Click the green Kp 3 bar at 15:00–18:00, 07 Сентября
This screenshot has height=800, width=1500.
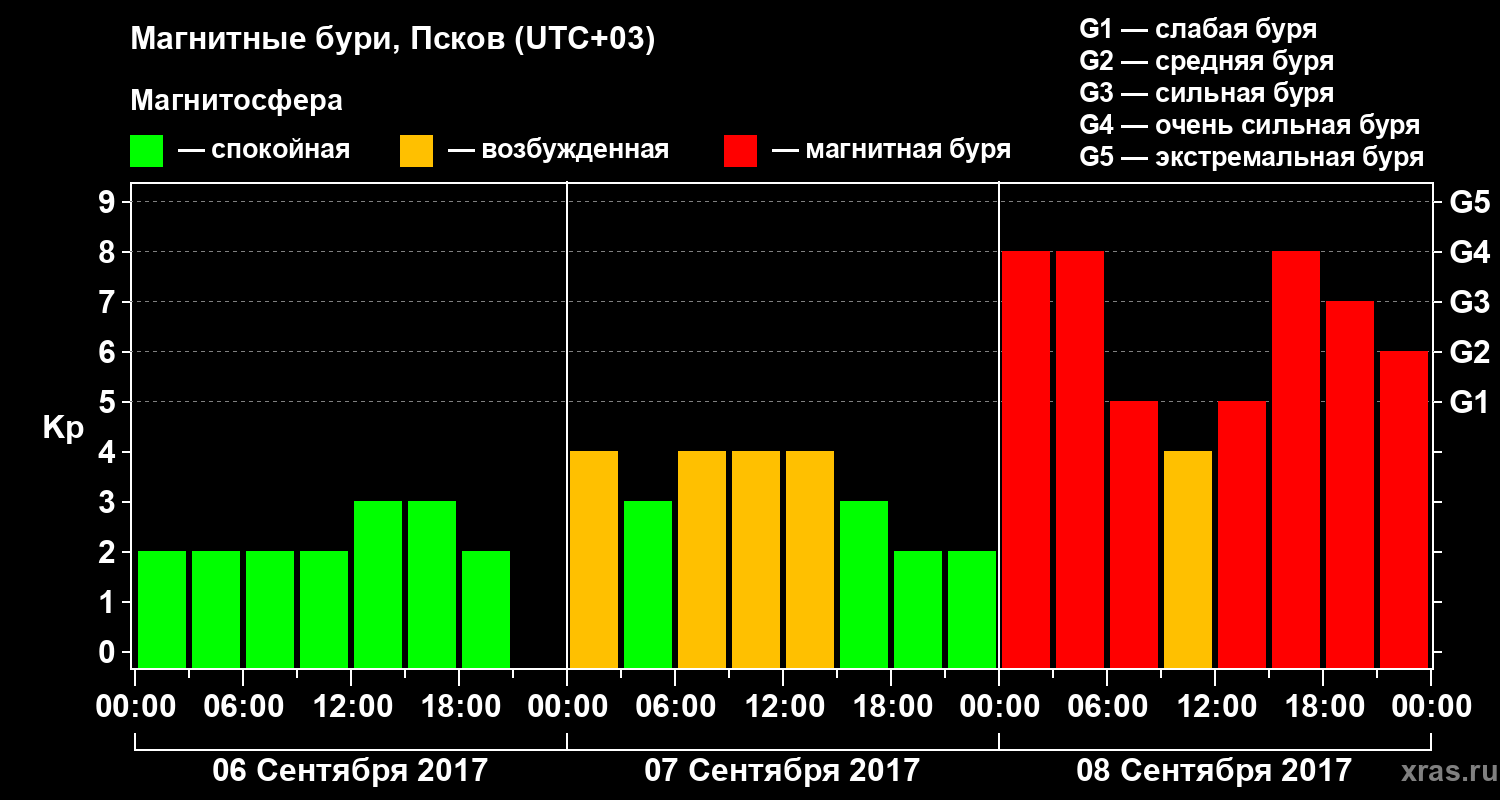(x=864, y=584)
